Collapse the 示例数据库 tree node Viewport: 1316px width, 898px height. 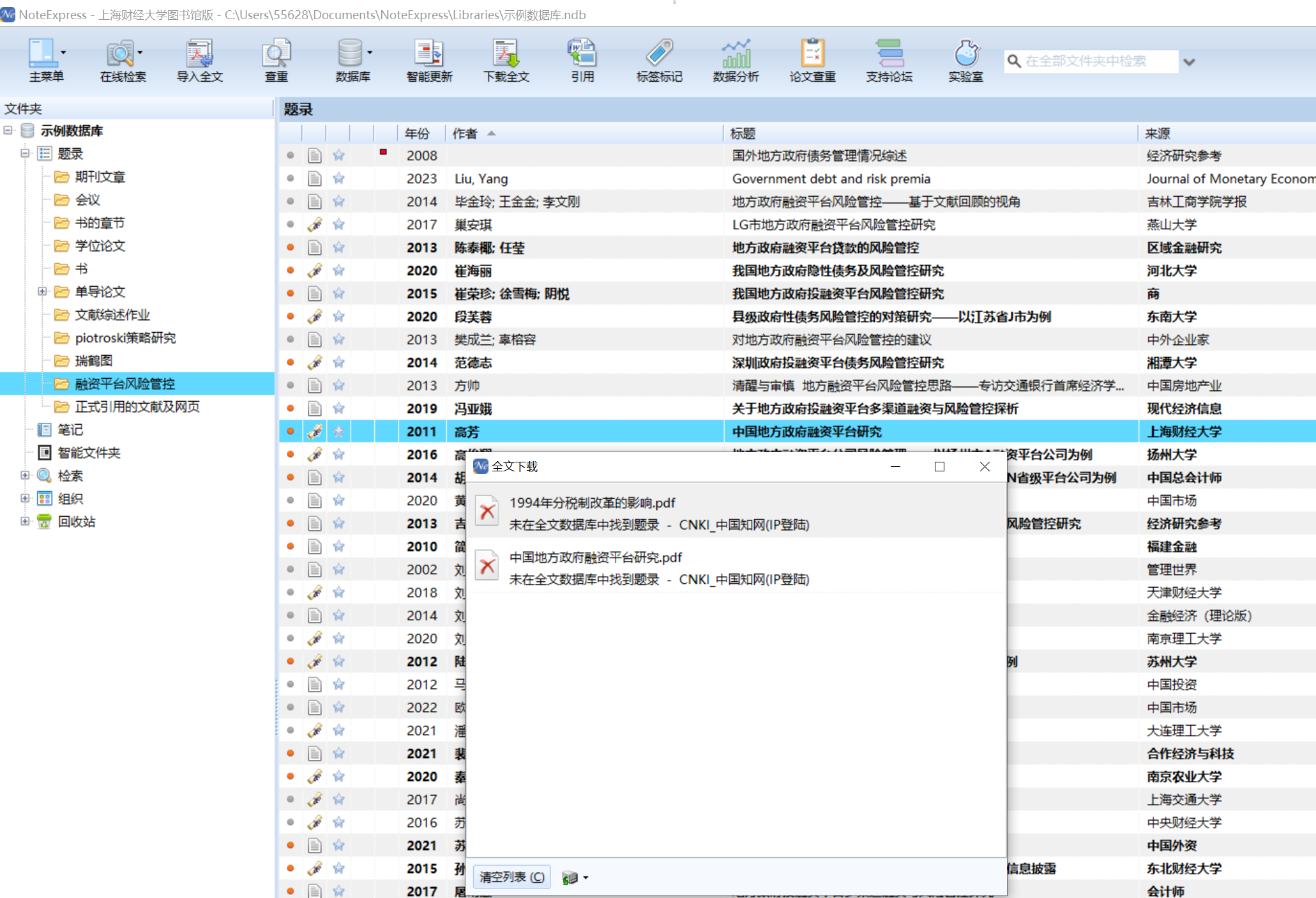8,130
